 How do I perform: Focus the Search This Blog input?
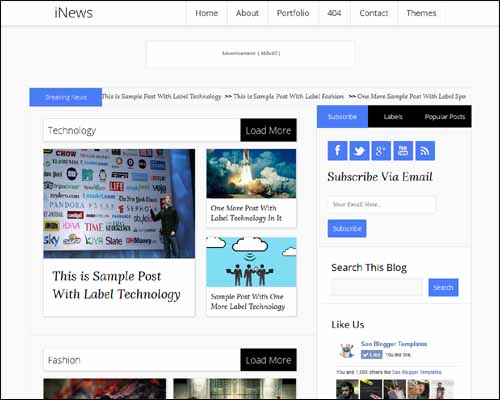click(377, 287)
